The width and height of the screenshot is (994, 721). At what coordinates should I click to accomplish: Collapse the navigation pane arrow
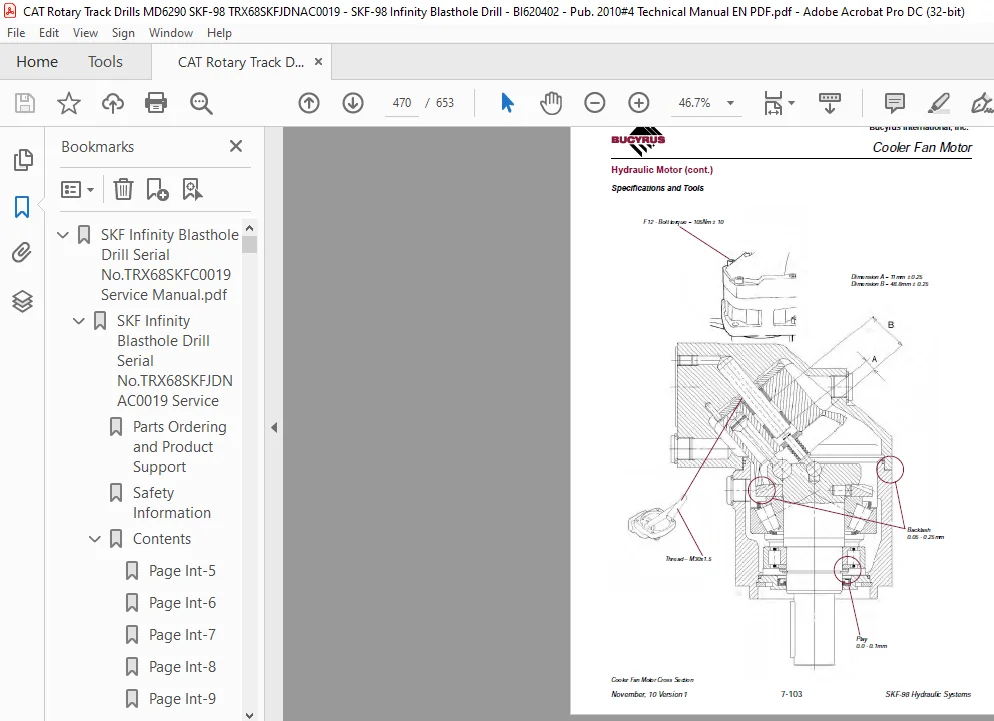click(x=274, y=427)
